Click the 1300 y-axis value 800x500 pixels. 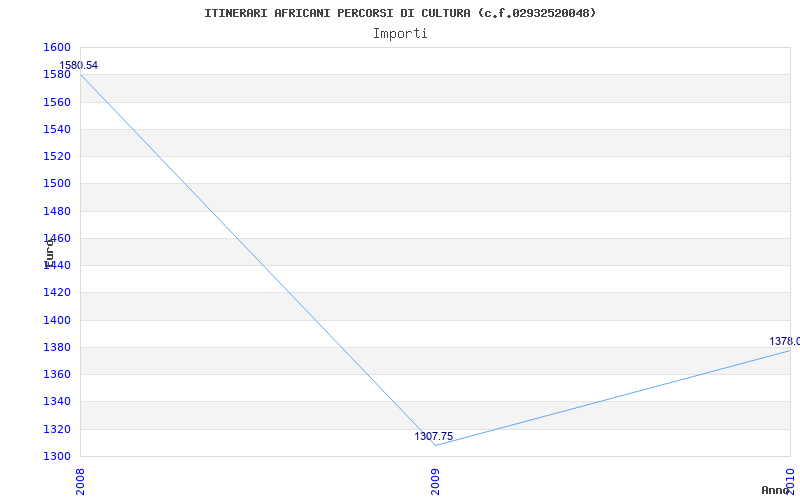point(56,456)
